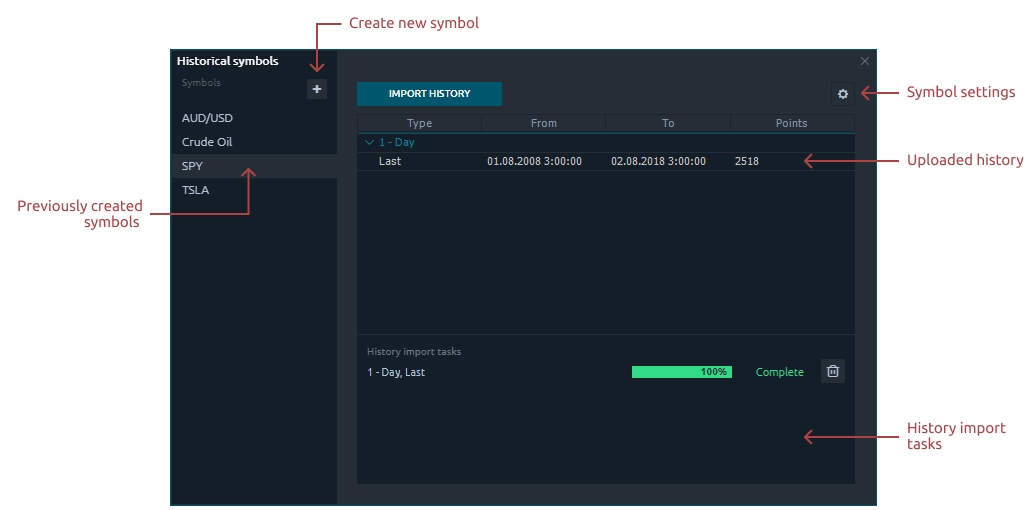Screen dimensions: 1030x510
Task: Click the 'Symbols' list label
Action: coord(201,83)
